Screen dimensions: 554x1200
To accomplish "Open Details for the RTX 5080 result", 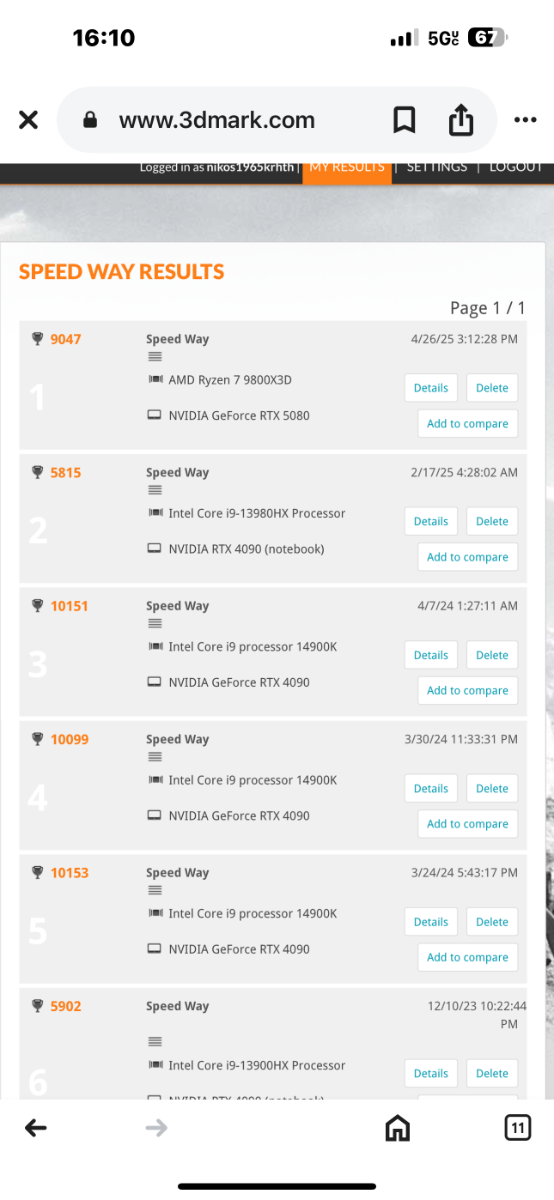I will (431, 388).
